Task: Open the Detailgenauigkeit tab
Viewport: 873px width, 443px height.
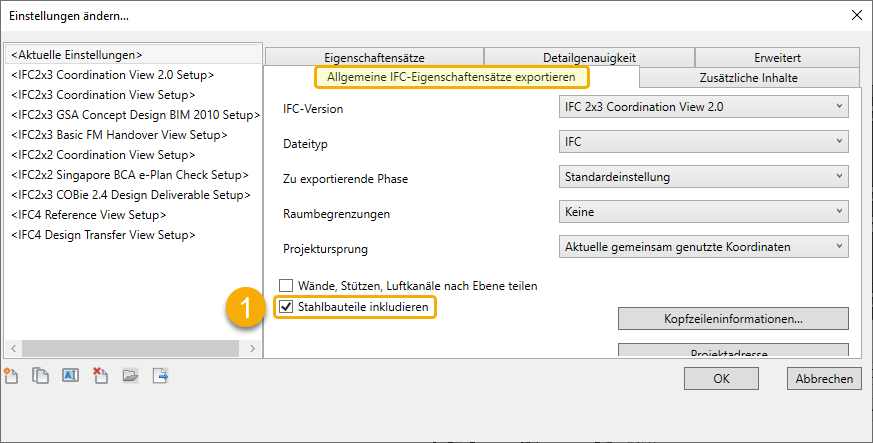Action: point(589,58)
